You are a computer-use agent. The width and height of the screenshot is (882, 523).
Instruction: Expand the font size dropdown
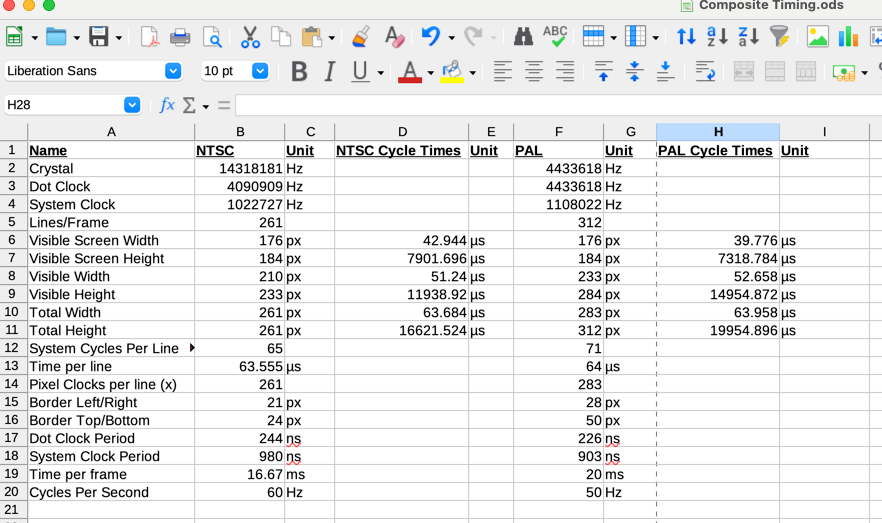(260, 71)
